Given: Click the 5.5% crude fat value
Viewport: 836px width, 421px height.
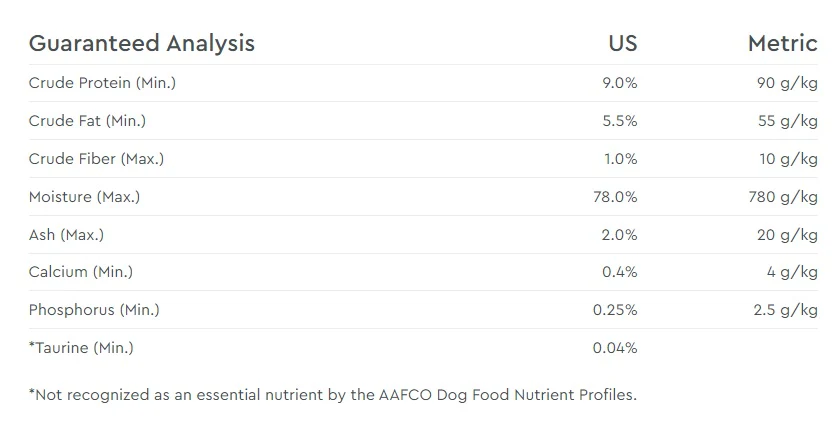Looking at the screenshot, I should (620, 121).
